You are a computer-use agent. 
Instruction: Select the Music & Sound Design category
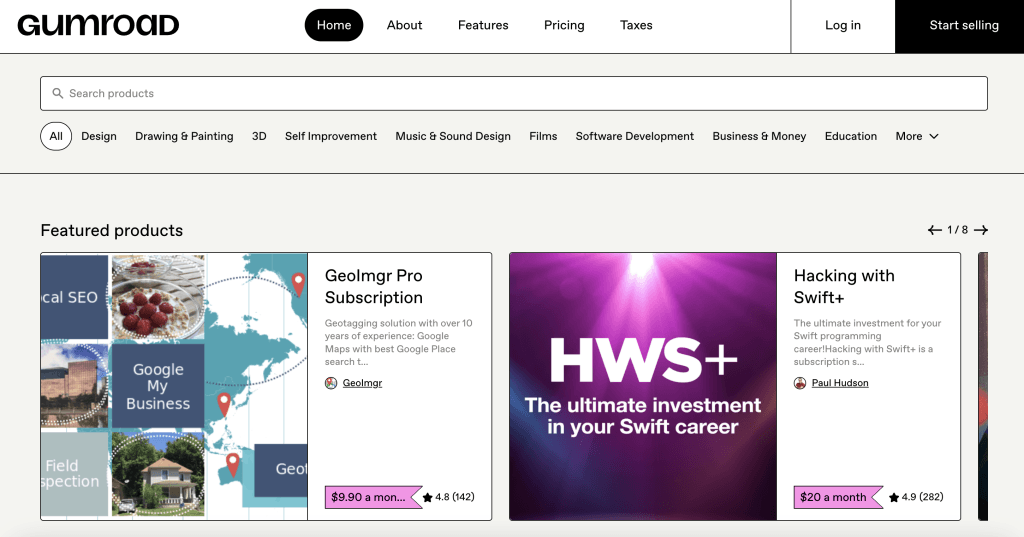coord(453,136)
